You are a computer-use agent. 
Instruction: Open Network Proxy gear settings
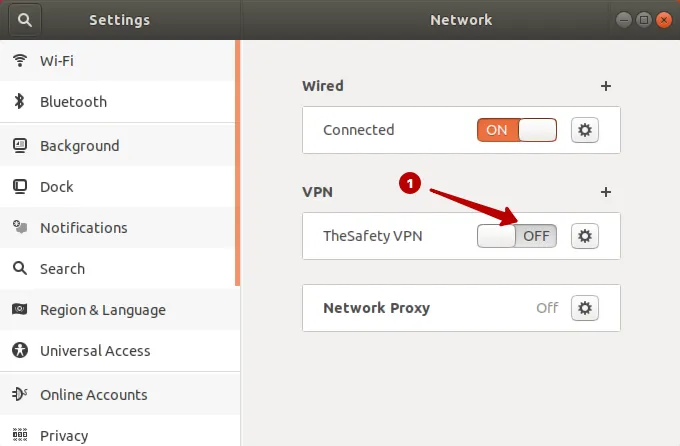[x=585, y=308]
